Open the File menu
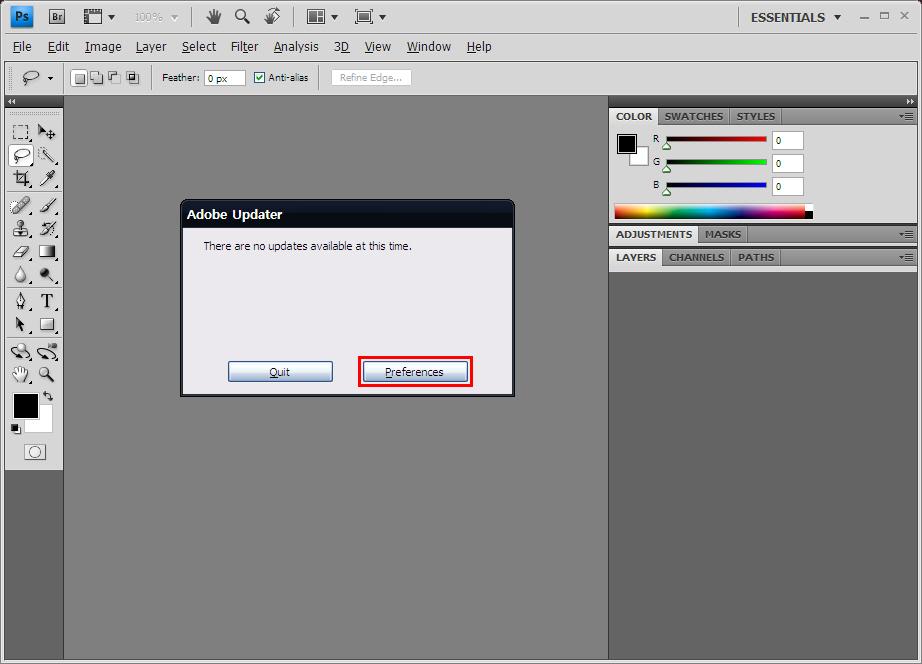Image resolution: width=922 pixels, height=664 pixels. tap(22, 46)
